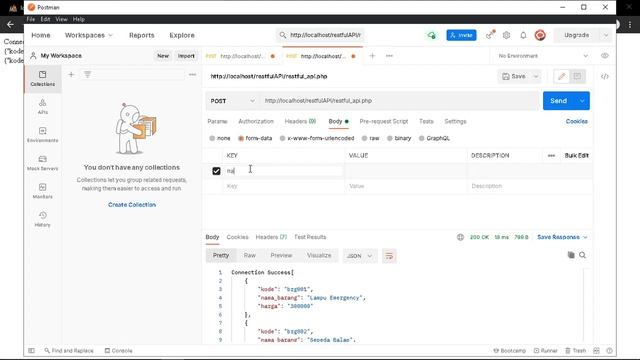Open the user avatar profile menu

[x=540, y=35]
